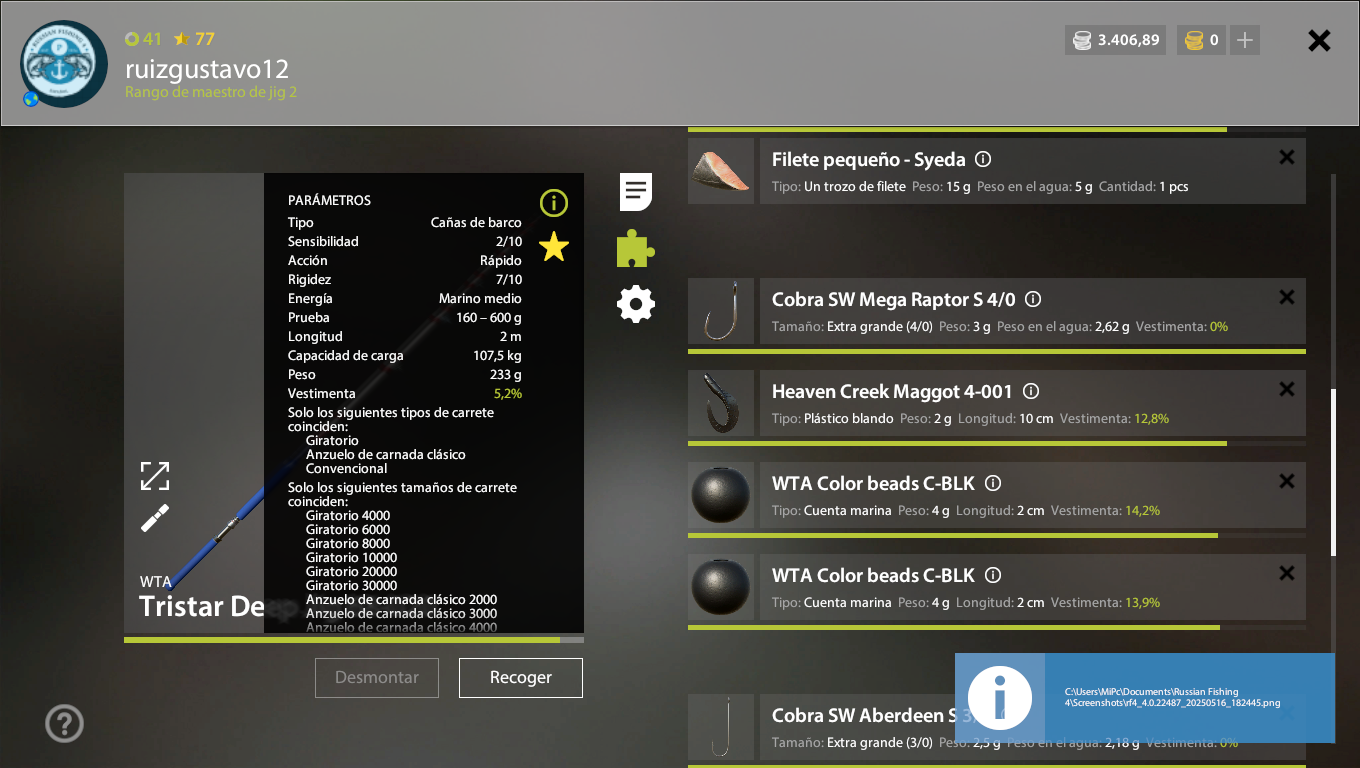Image resolution: width=1360 pixels, height=768 pixels.
Task: Click the screenshot saved notification
Action: pos(1145,698)
